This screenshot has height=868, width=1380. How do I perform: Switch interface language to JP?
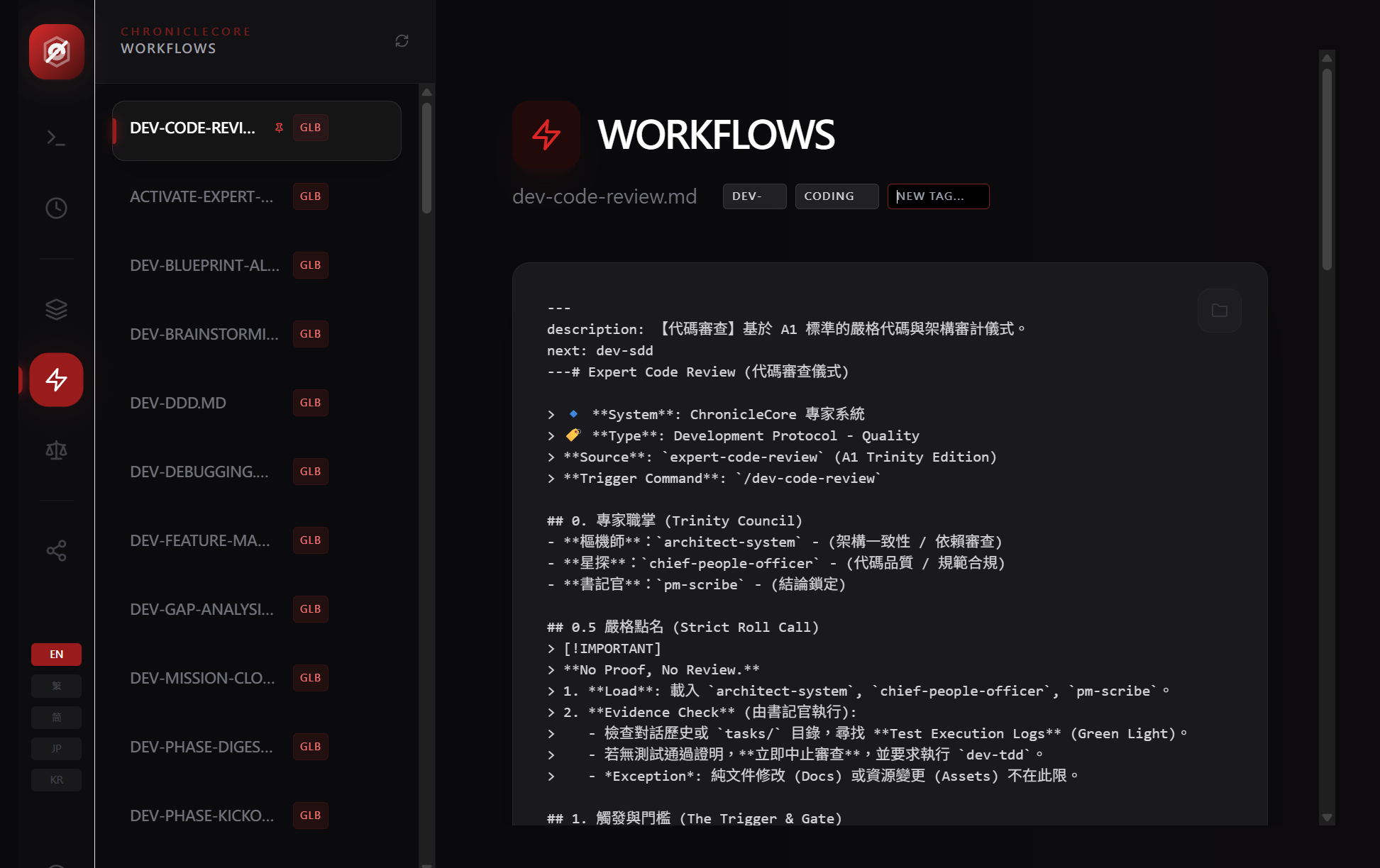[56, 748]
